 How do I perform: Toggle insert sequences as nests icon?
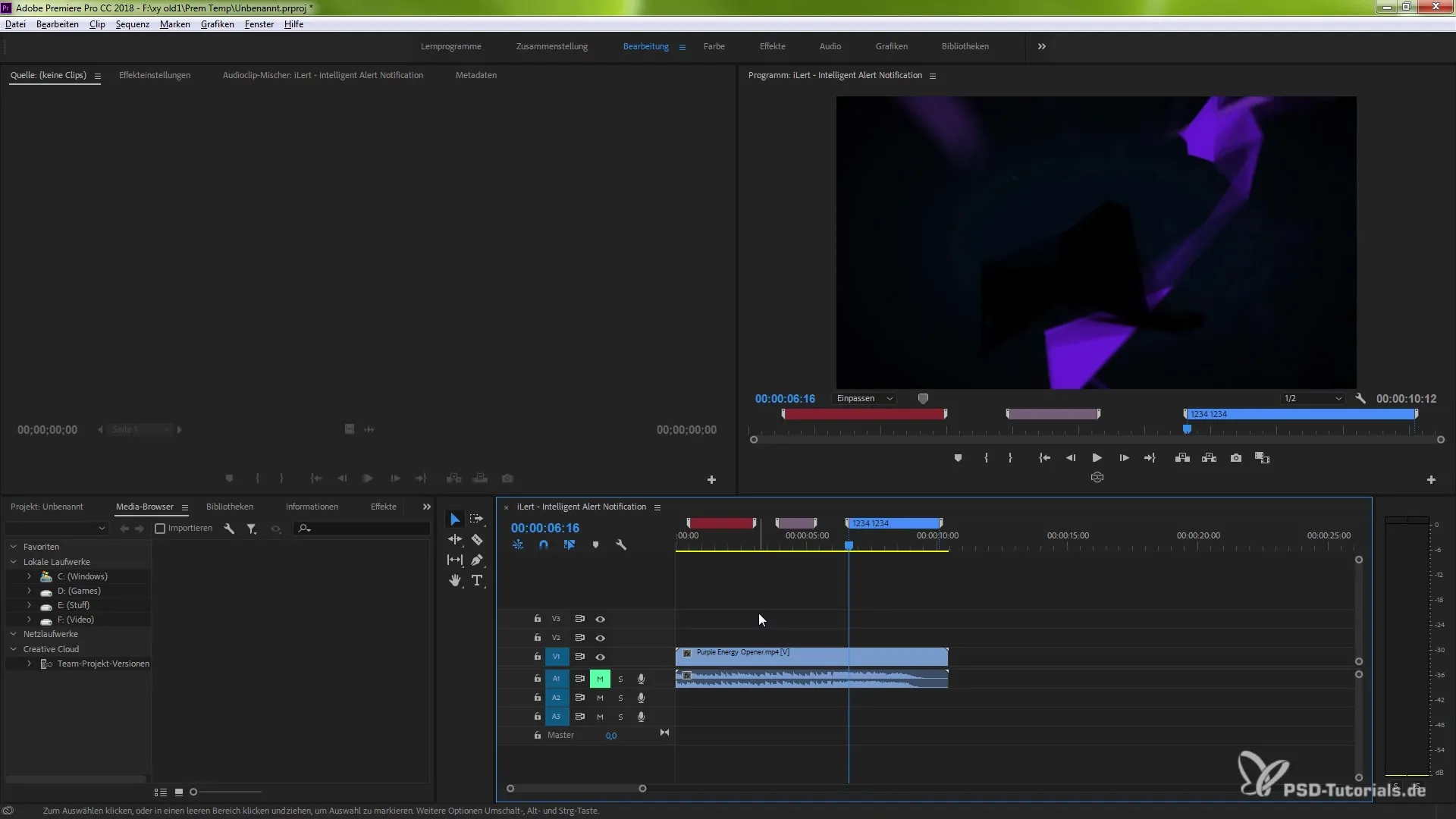[x=518, y=545]
